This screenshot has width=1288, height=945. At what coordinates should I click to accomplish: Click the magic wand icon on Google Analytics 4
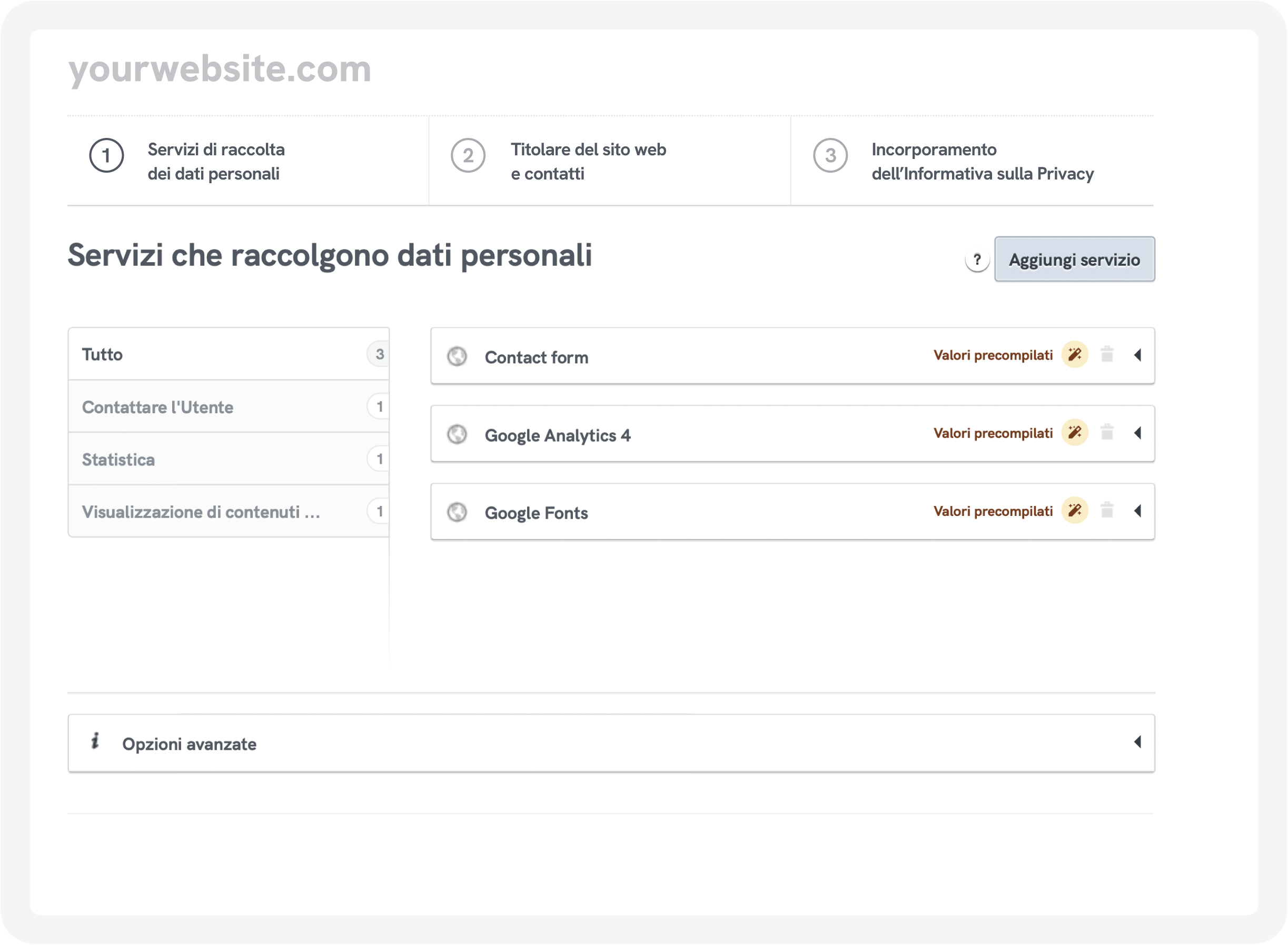[x=1075, y=432]
